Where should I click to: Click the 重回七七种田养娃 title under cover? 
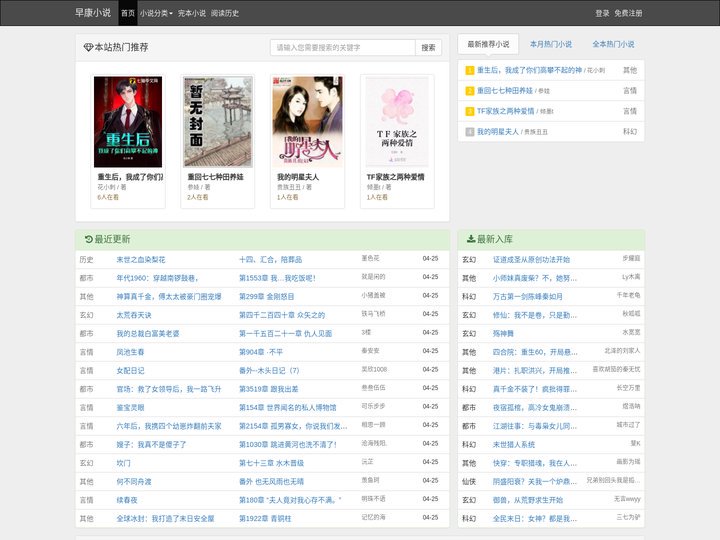215,177
